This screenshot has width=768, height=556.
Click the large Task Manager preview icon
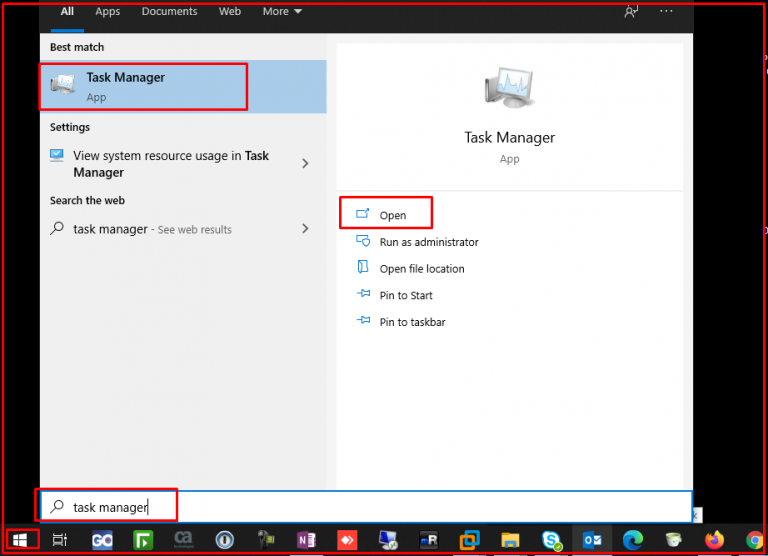[509, 87]
